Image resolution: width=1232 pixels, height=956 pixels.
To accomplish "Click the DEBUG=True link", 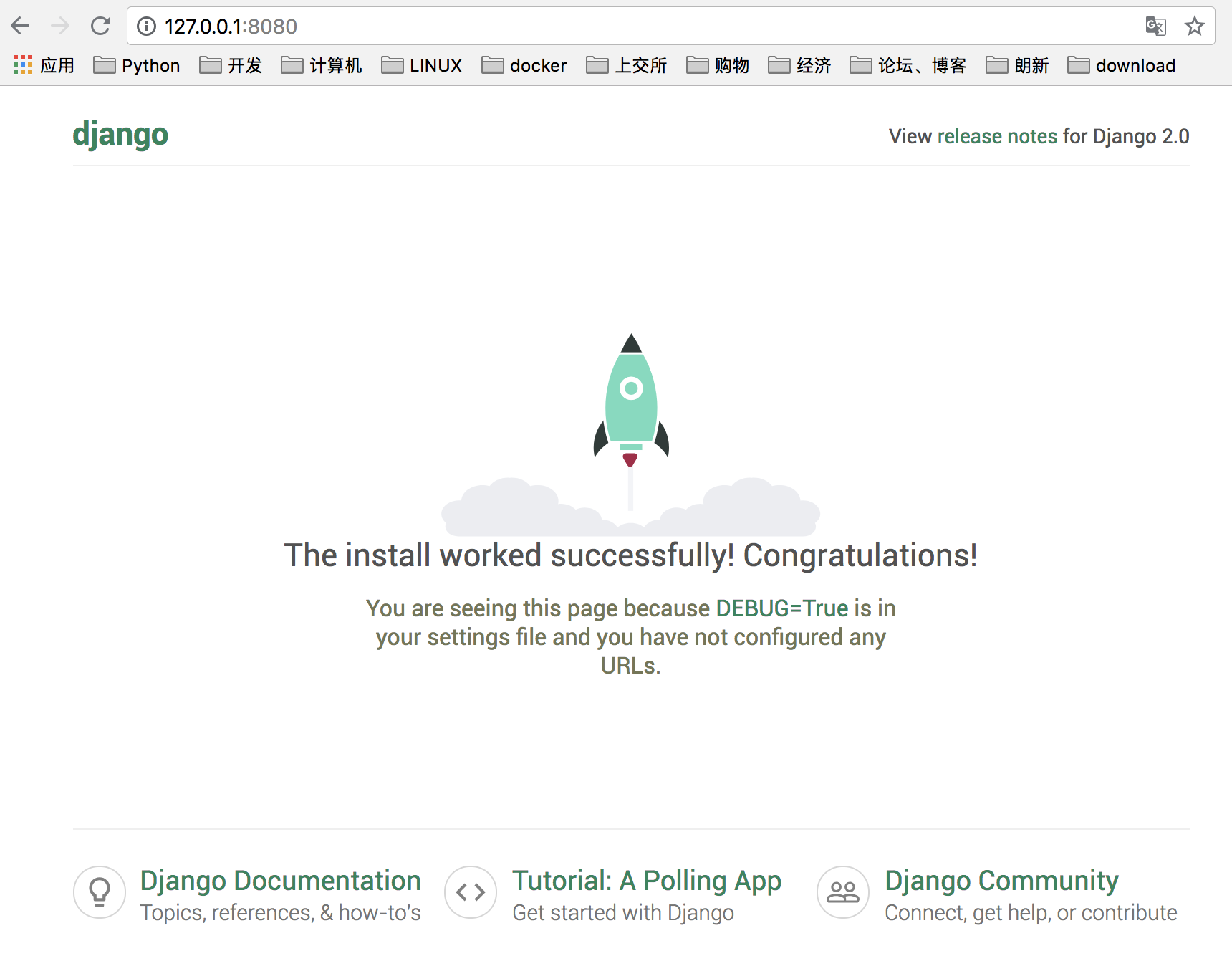I will coord(782,608).
